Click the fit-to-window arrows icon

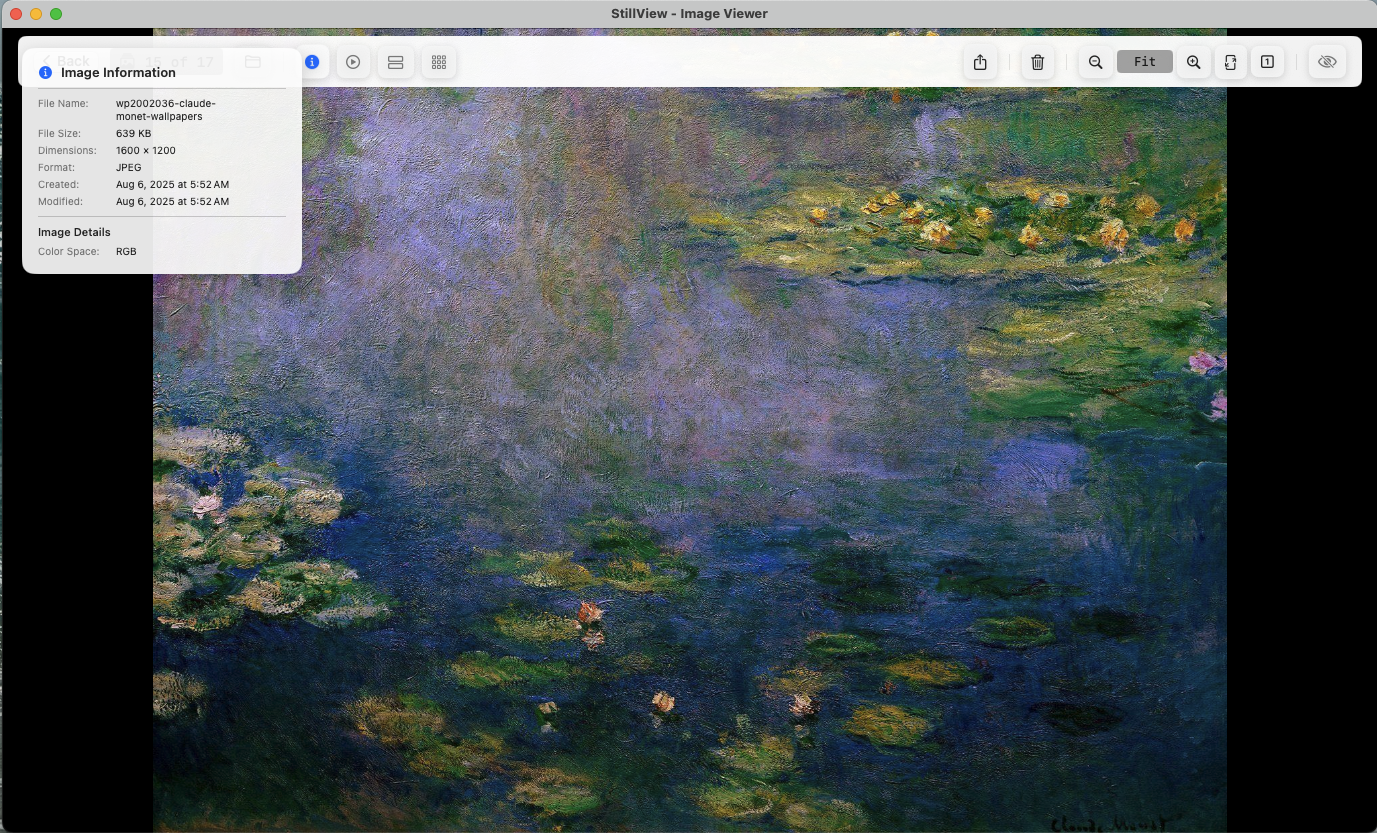(x=1230, y=62)
